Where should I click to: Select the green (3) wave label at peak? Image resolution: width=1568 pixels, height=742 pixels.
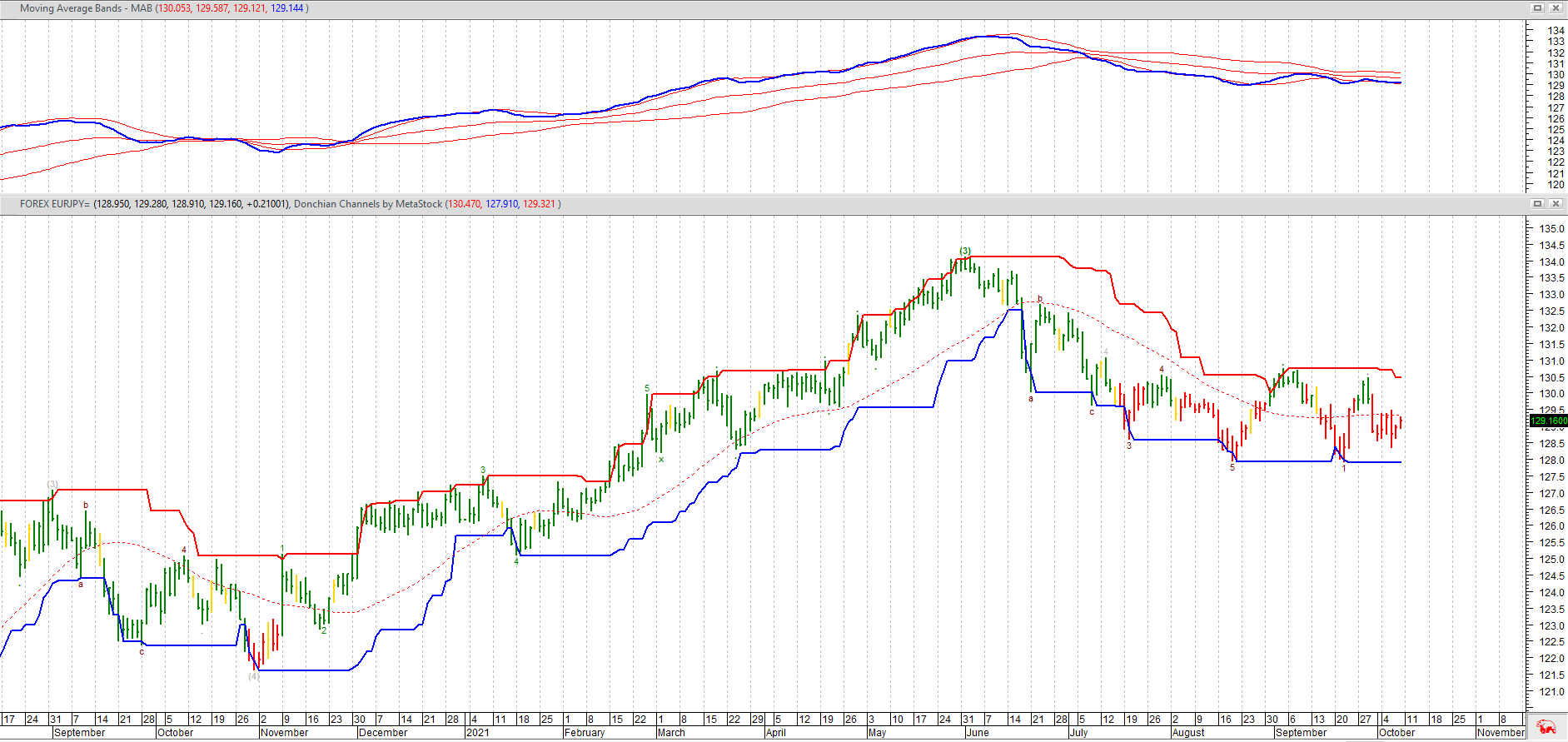coord(965,251)
